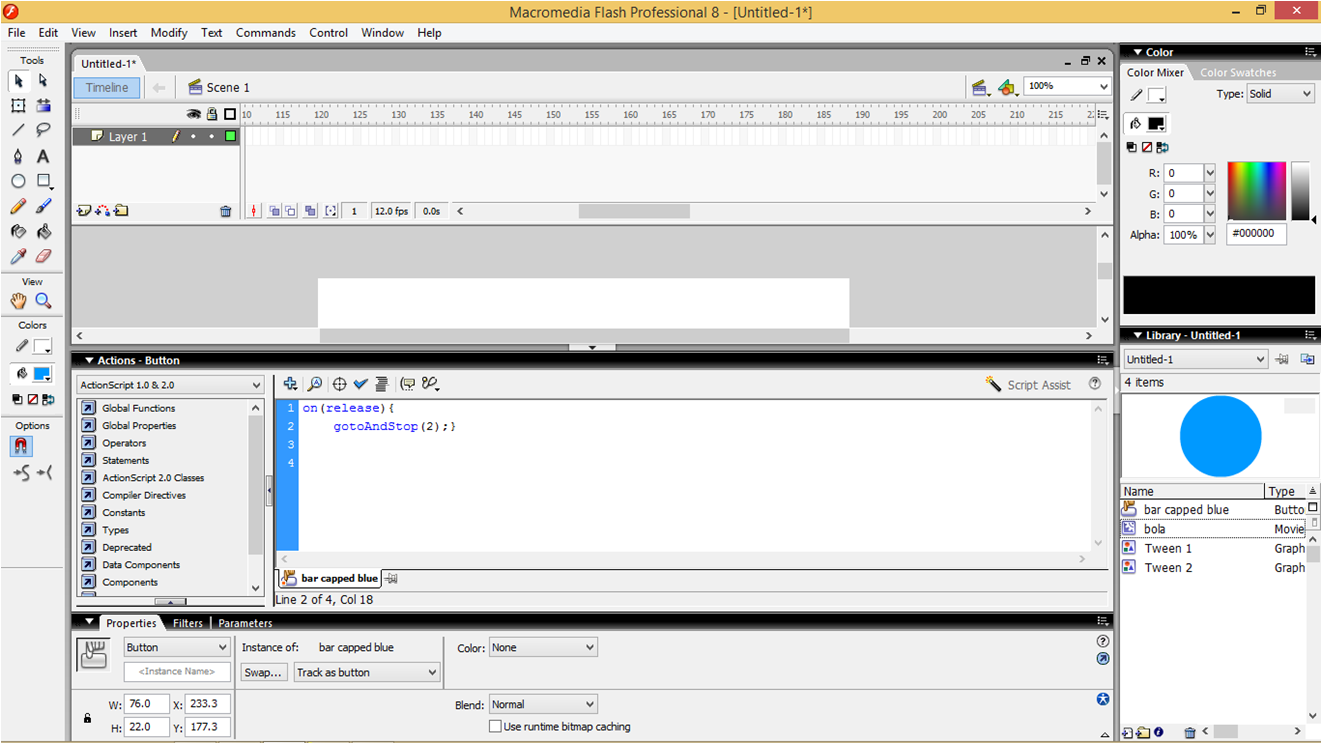Select the Ink Bottle tool

(x=18, y=231)
